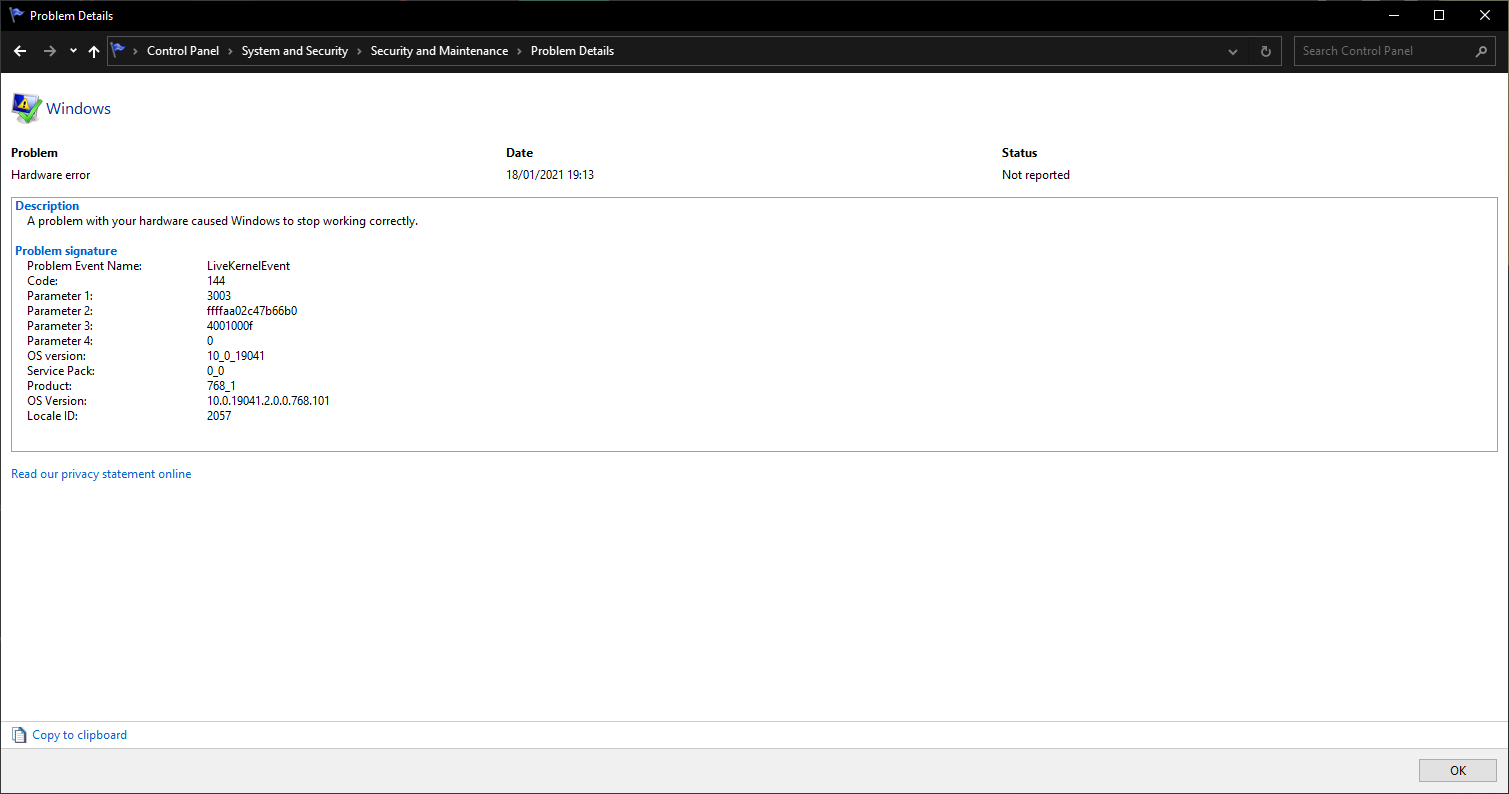Click the clipboard icon next to Copy to clipboard
1509x794 pixels.
pos(18,734)
